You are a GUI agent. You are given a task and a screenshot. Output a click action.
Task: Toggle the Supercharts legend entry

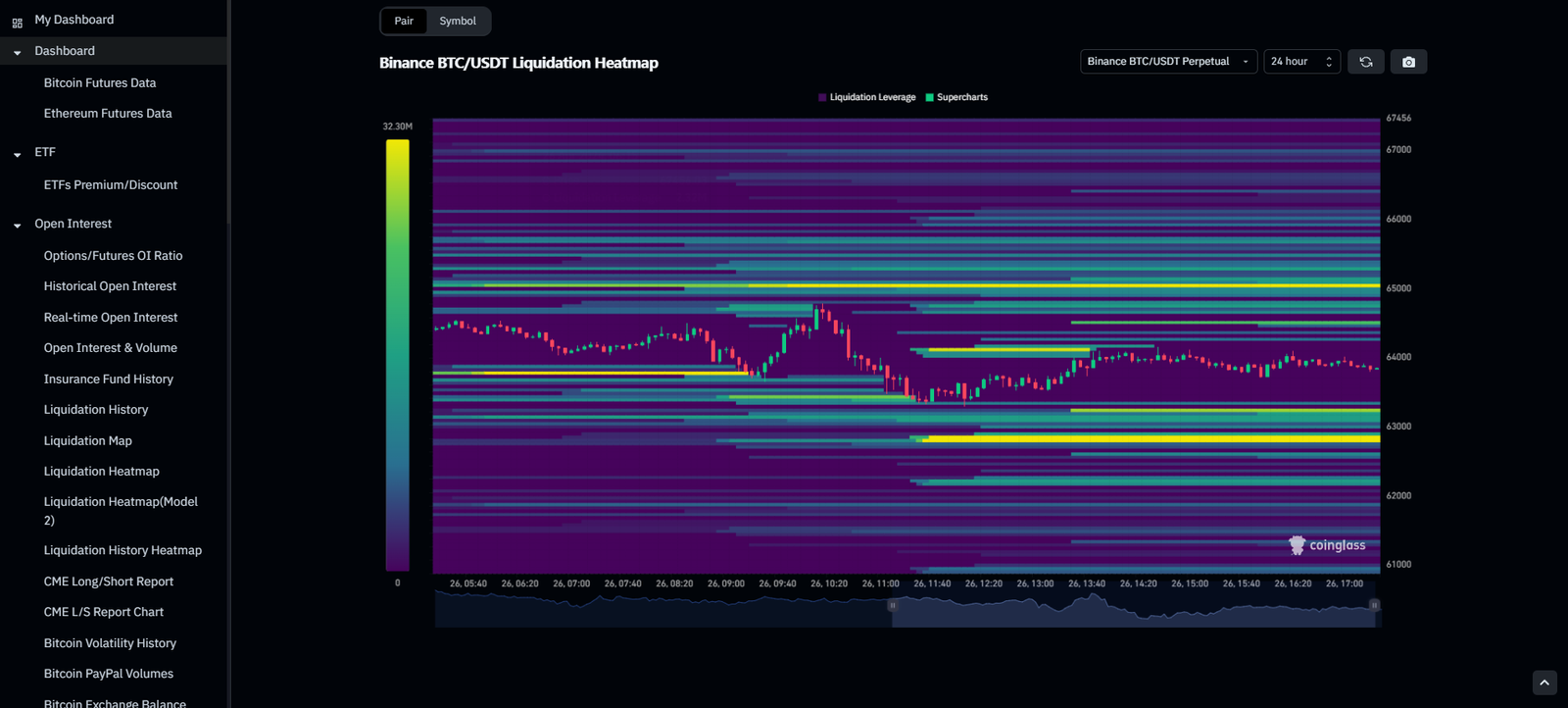956,97
